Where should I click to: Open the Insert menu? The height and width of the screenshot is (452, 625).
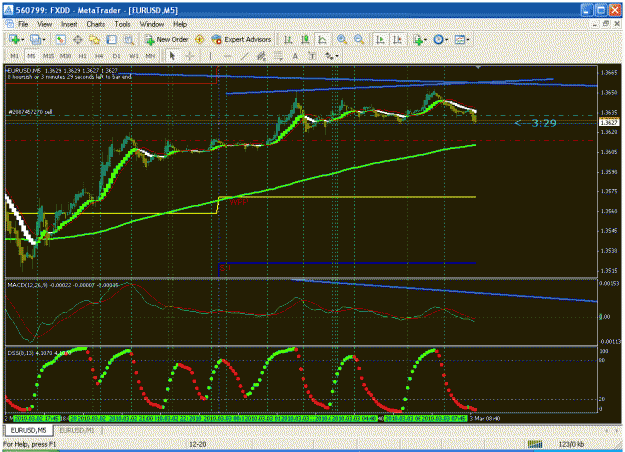coord(69,24)
